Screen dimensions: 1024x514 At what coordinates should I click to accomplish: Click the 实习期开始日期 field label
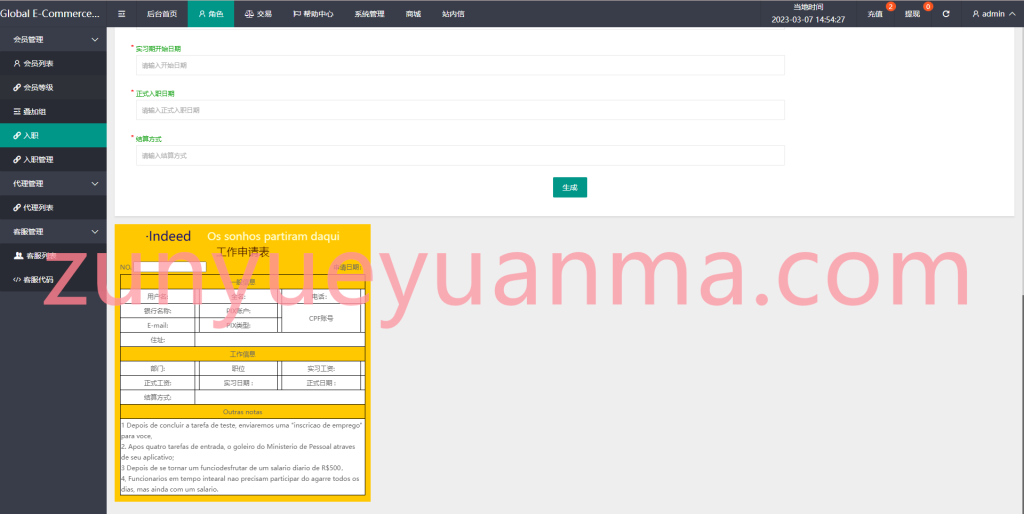pyautogui.click(x=158, y=49)
